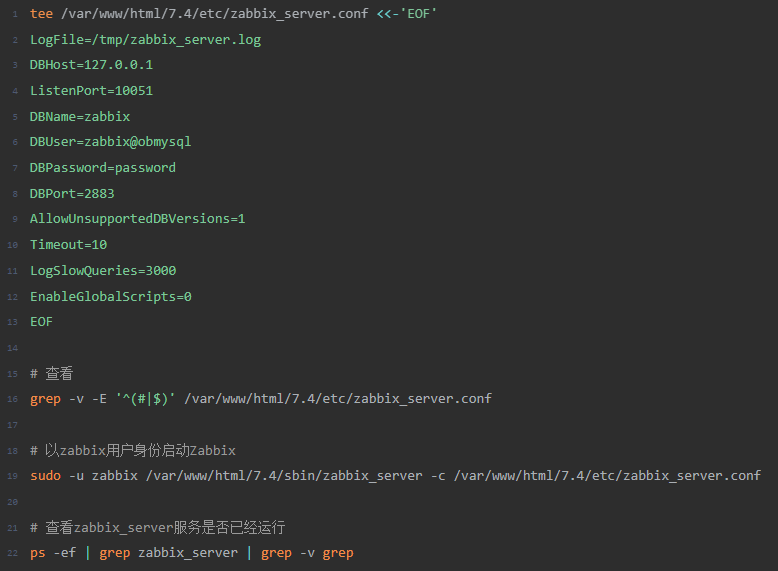This screenshot has width=778, height=571.
Task: Click the DBName=zabbix line
Action: [80, 117]
